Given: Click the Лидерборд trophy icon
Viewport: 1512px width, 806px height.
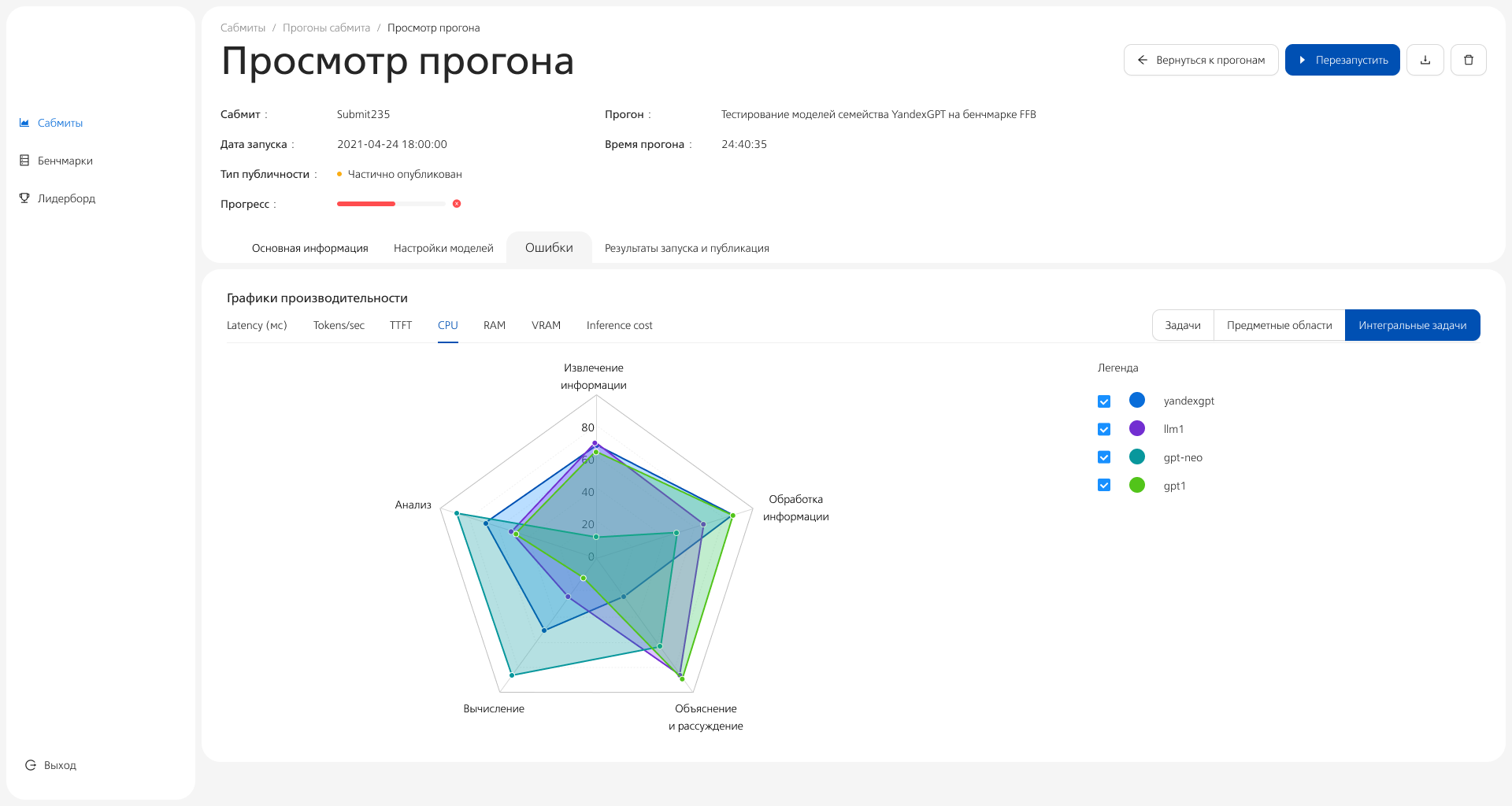Looking at the screenshot, I should (x=24, y=198).
